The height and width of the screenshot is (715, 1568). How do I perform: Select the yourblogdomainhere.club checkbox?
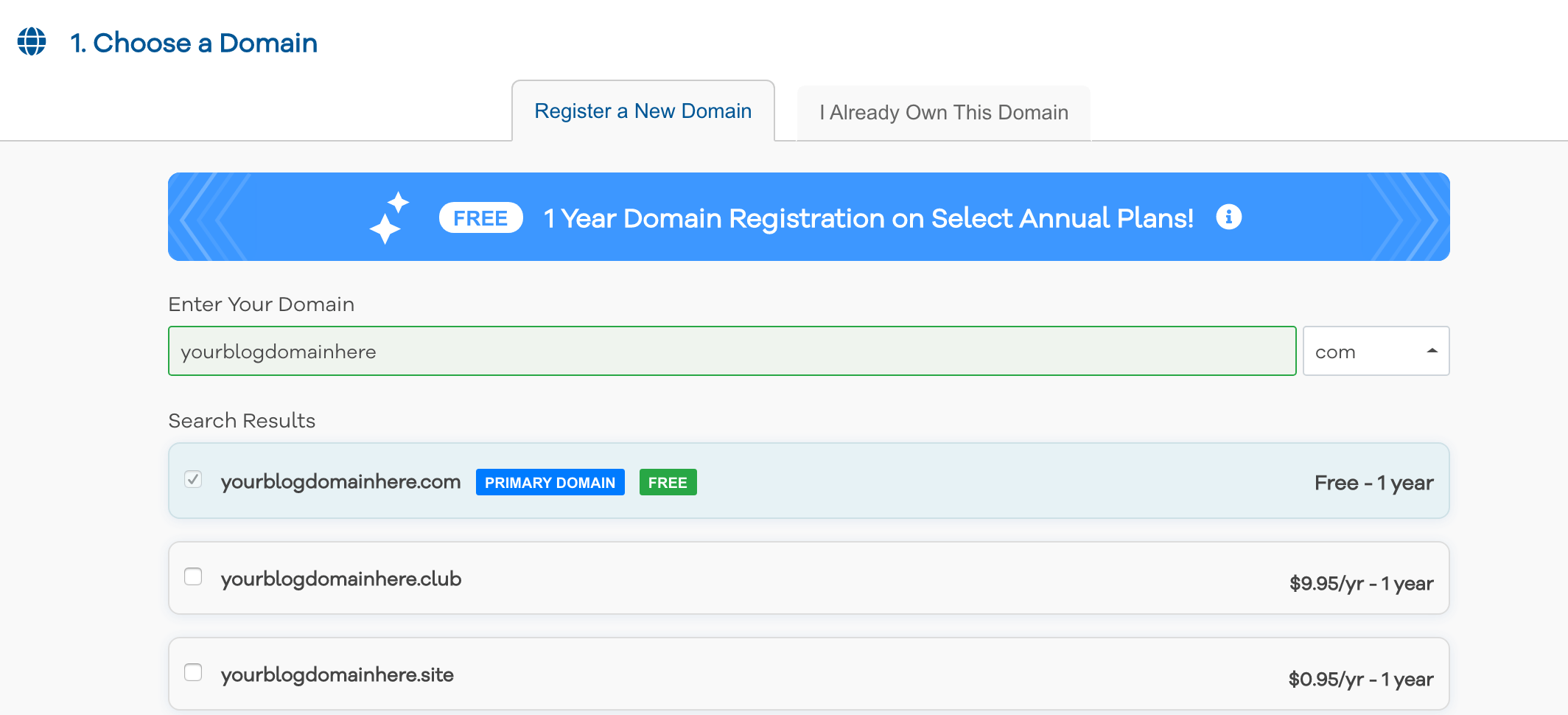pos(194,578)
